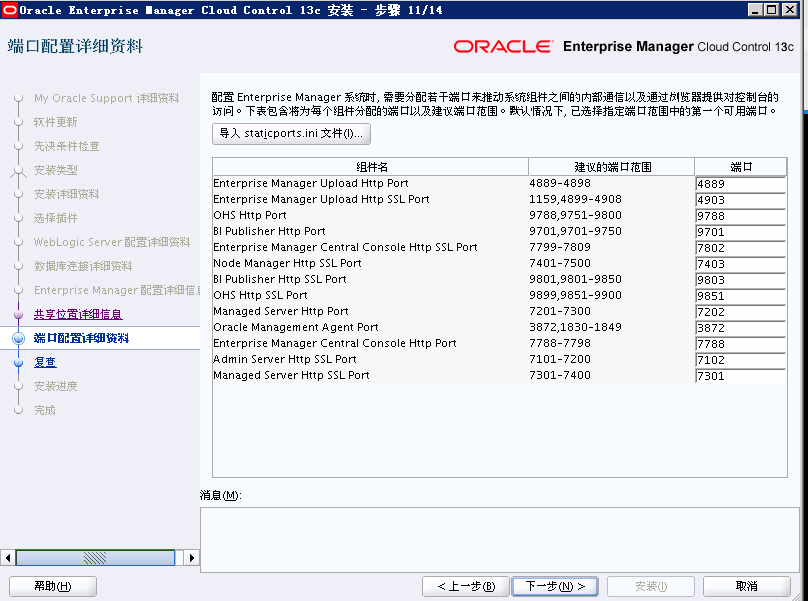This screenshot has width=808, height=601.
Task: Click the '安装进度' step in sidebar
Action: [56, 386]
